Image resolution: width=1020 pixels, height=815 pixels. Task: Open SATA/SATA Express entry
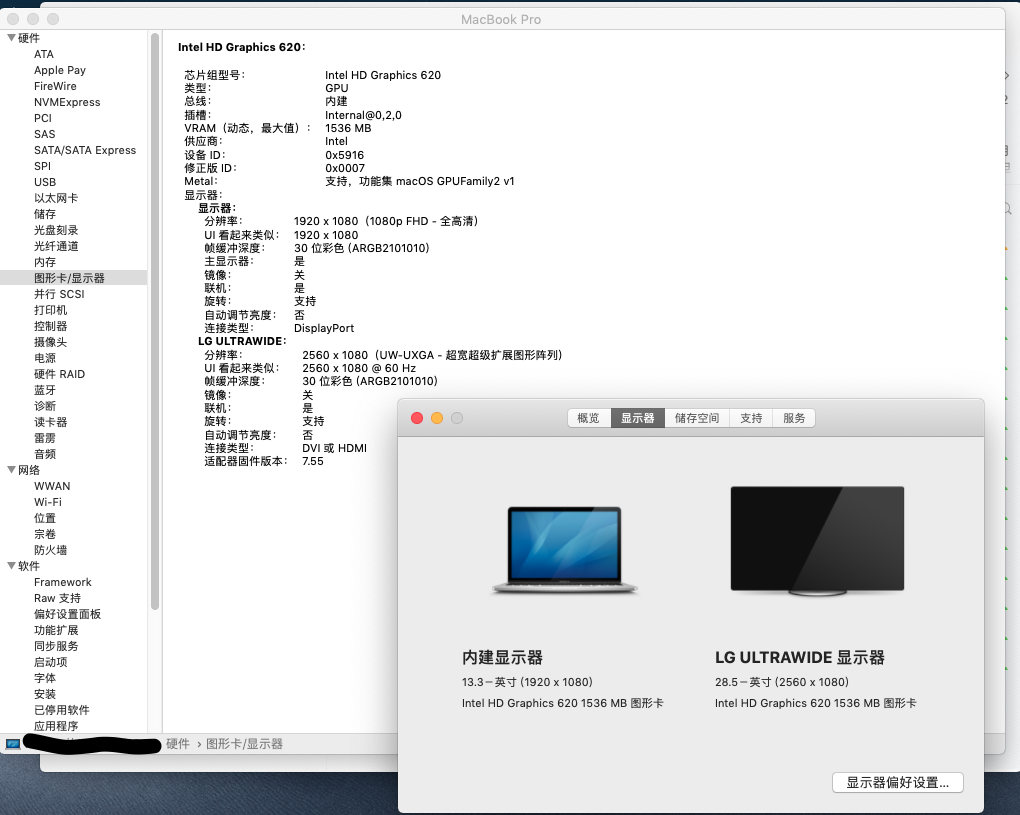click(x=85, y=150)
